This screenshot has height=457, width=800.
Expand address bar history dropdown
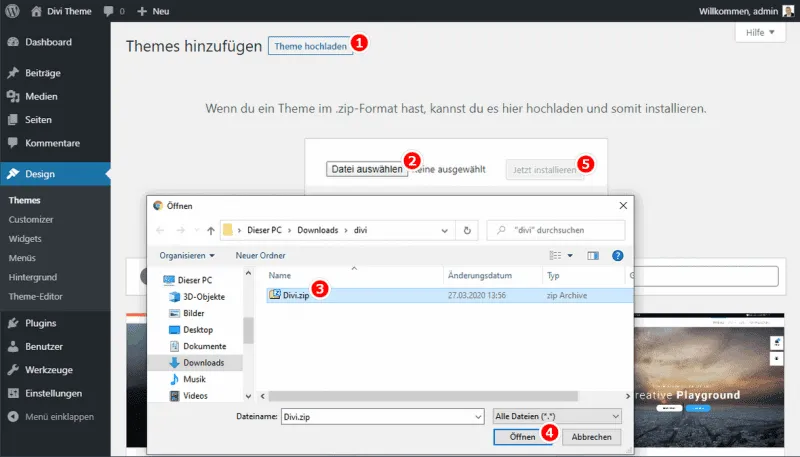click(x=444, y=231)
